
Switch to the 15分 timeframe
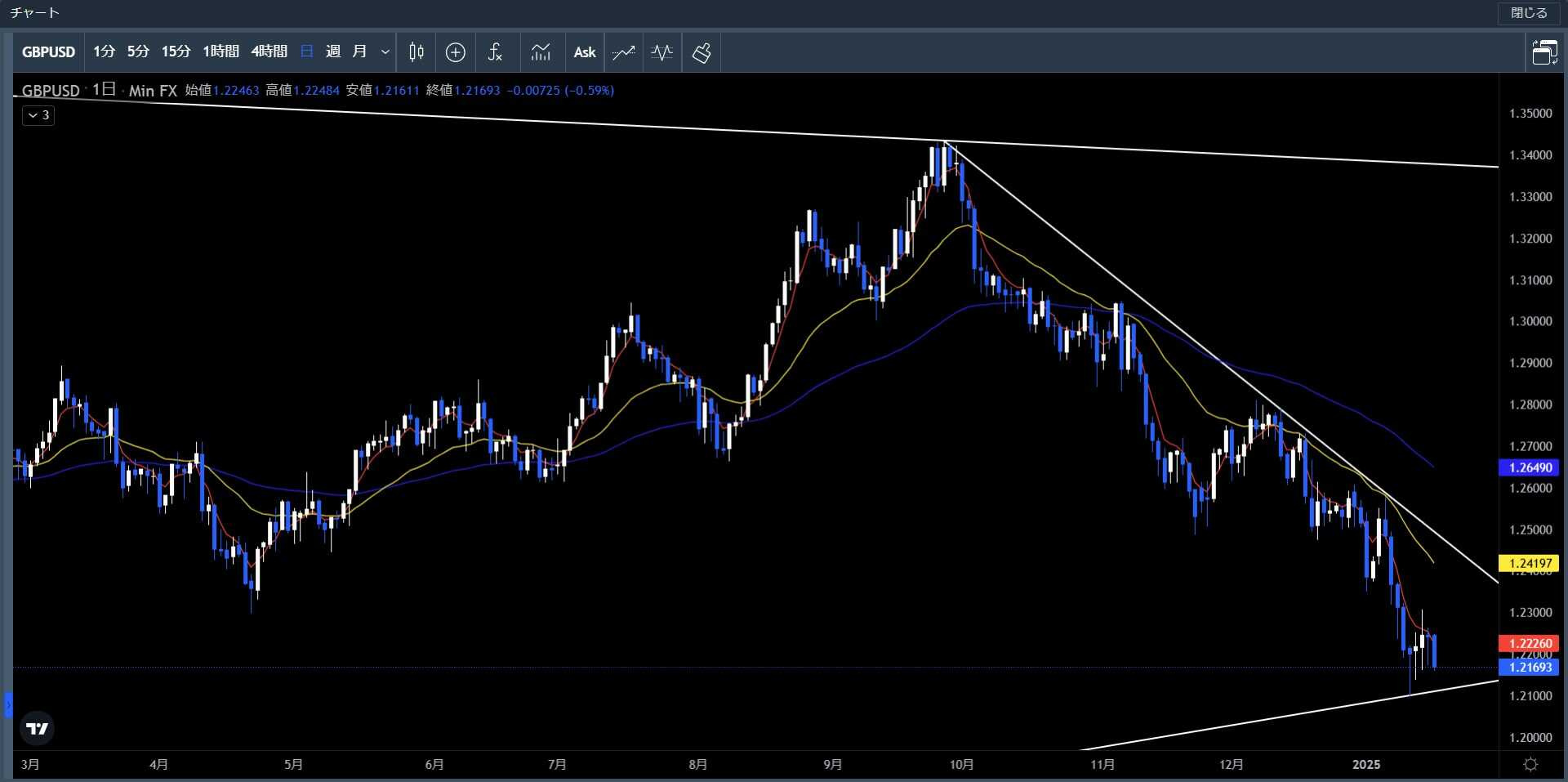(176, 51)
